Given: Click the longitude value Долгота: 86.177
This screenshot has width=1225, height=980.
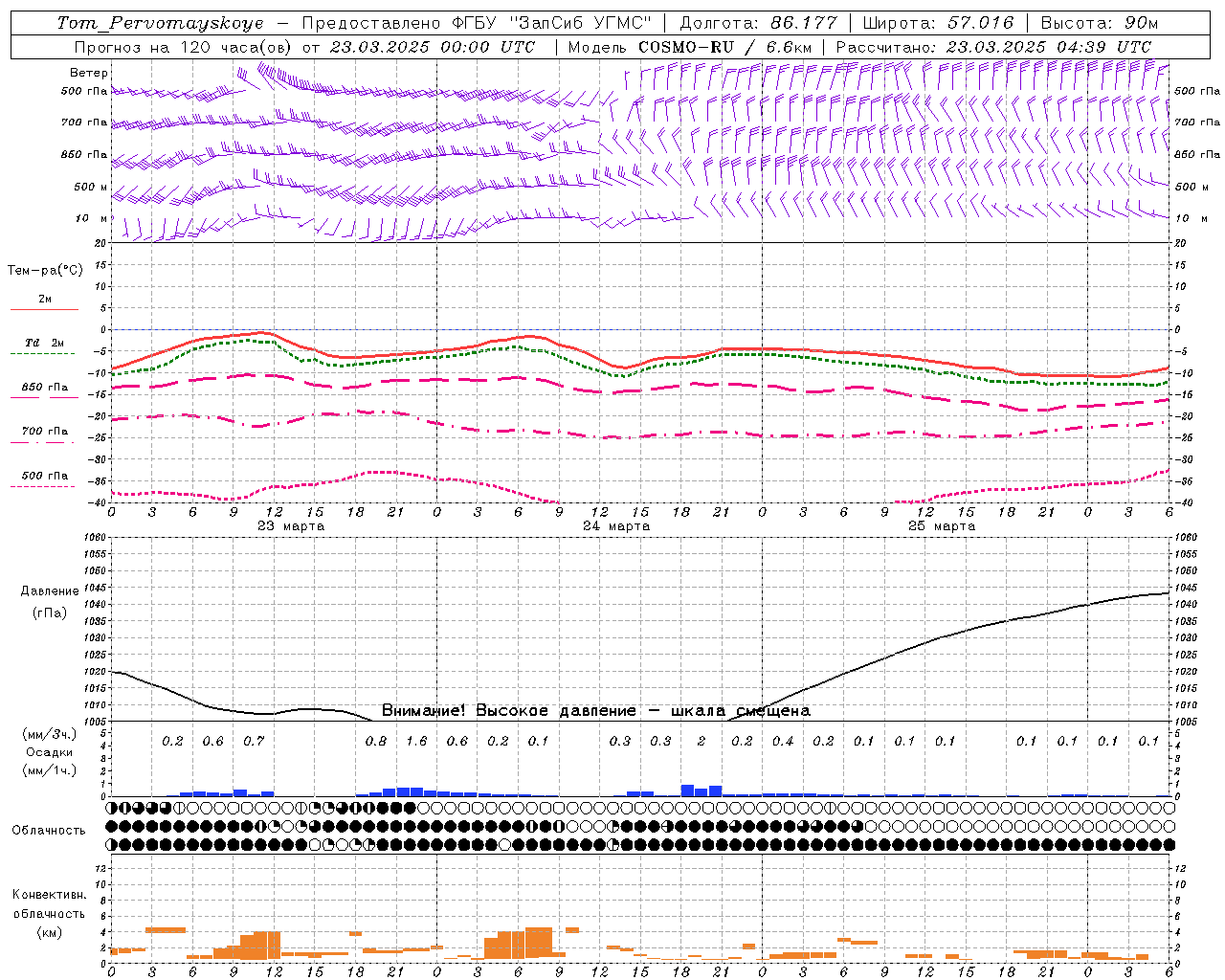Looking at the screenshot, I should coord(758,23).
